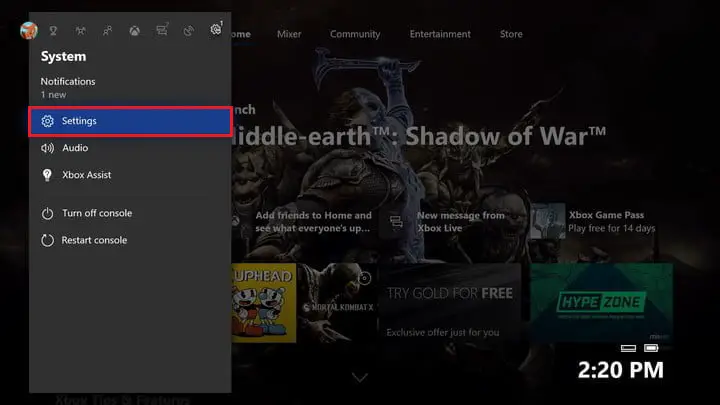Image resolution: width=720 pixels, height=405 pixels.
Task: Launch the Cuphead game tile
Action: pyautogui.click(x=264, y=303)
